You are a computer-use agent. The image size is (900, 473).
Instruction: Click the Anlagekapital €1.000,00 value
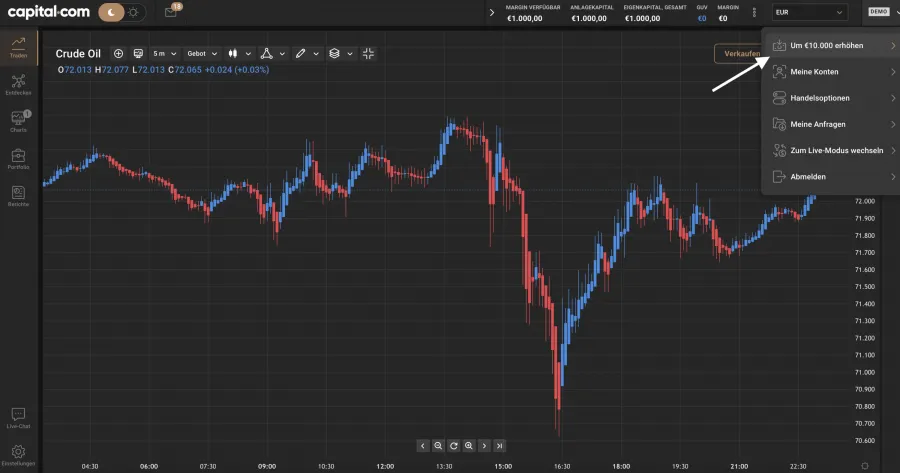pos(589,18)
